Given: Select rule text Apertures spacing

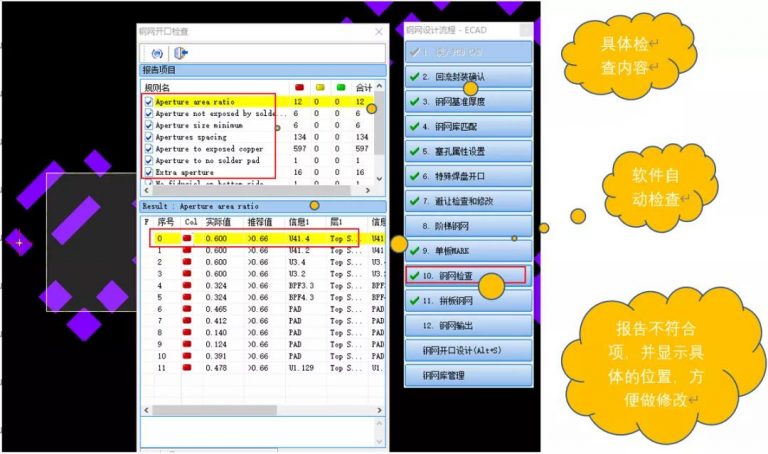Looking at the screenshot, I should 191,137.
